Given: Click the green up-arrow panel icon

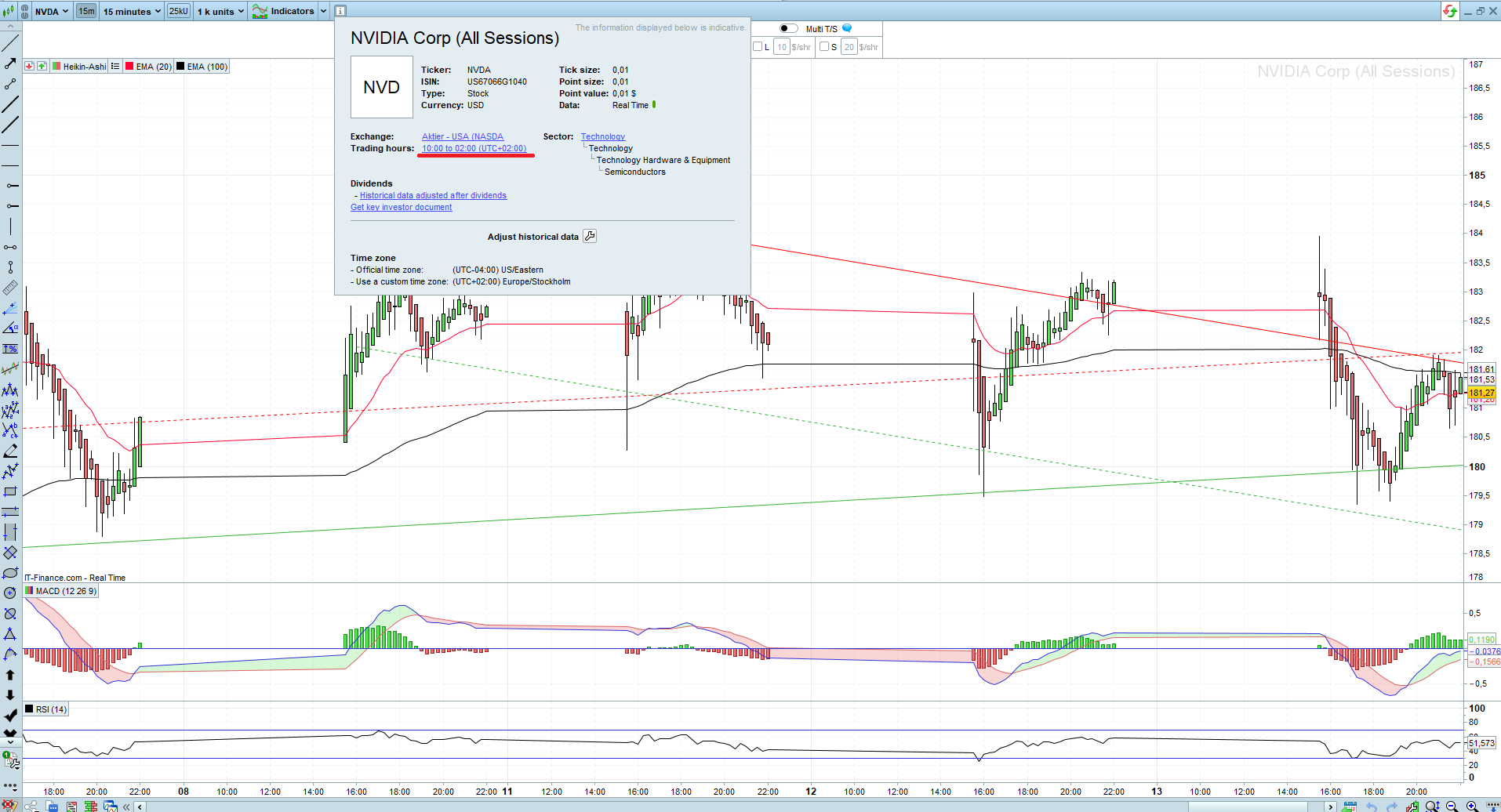Looking at the screenshot, I should point(42,67).
